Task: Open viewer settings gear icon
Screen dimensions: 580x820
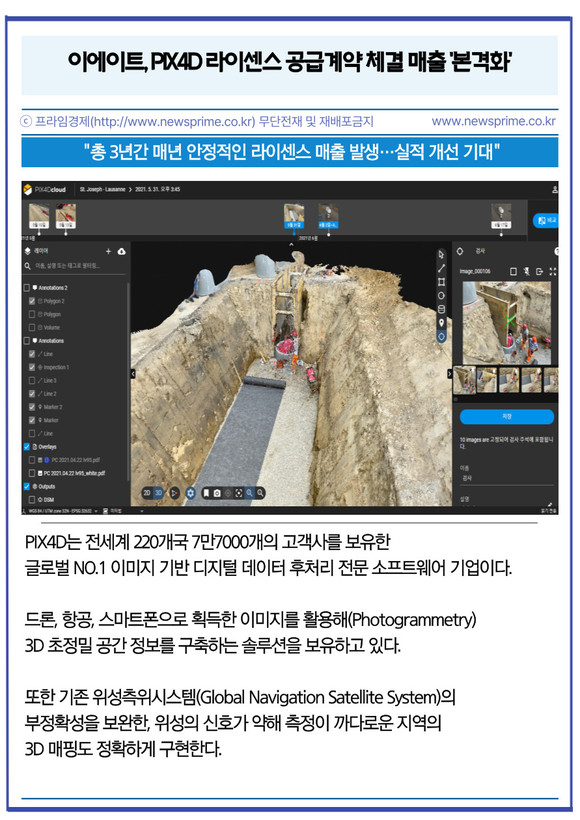Action: [190, 493]
